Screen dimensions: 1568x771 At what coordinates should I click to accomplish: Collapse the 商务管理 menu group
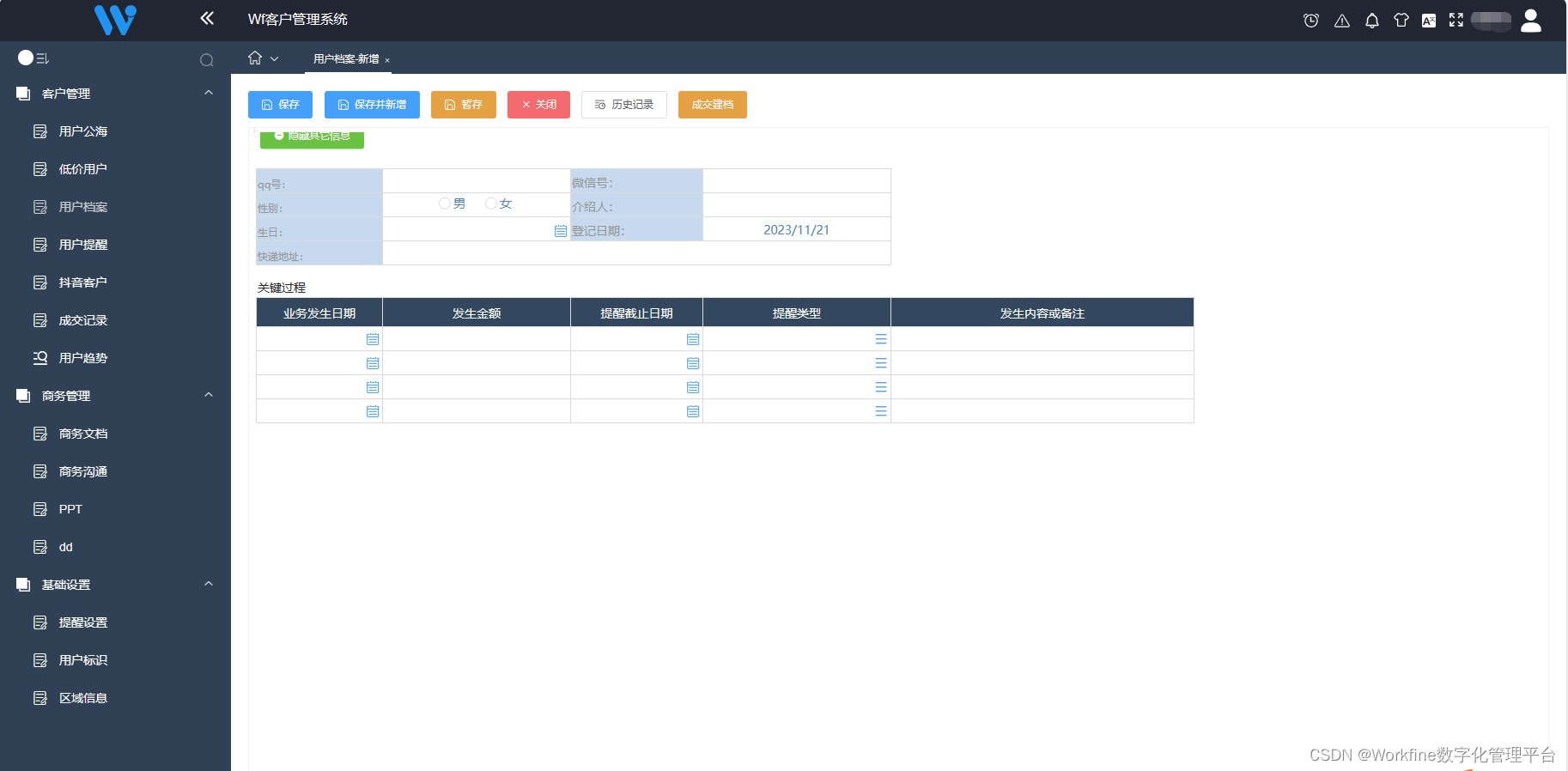tap(209, 395)
